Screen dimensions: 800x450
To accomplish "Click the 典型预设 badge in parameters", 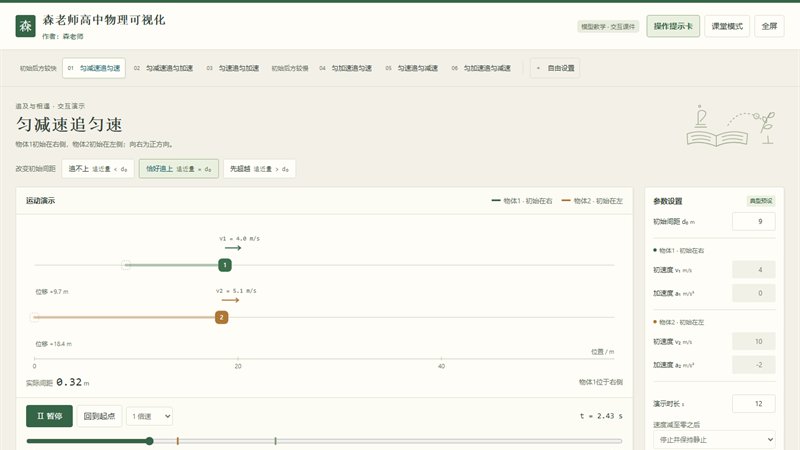I will point(761,201).
